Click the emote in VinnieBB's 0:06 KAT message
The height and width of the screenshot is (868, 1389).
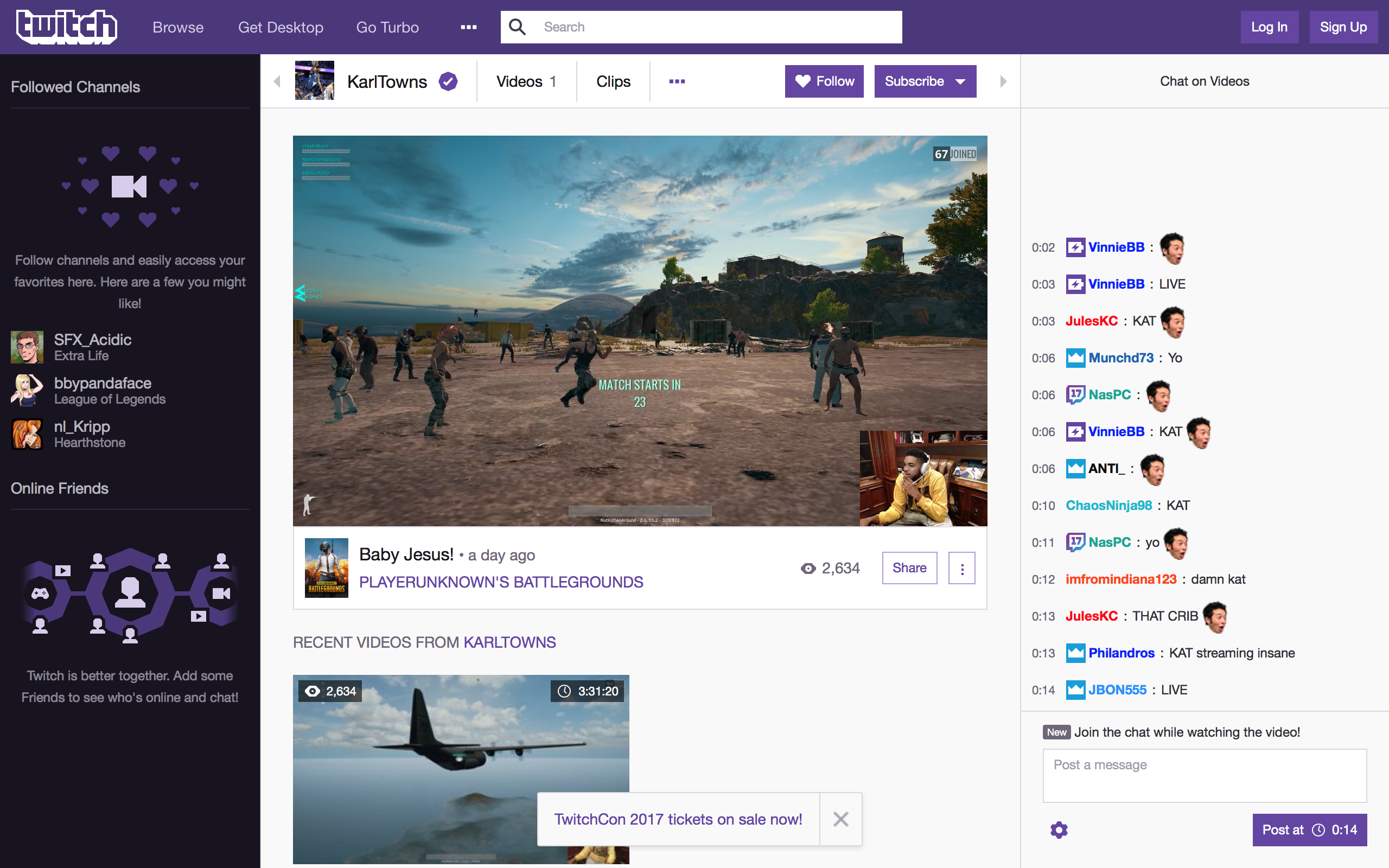click(1199, 432)
